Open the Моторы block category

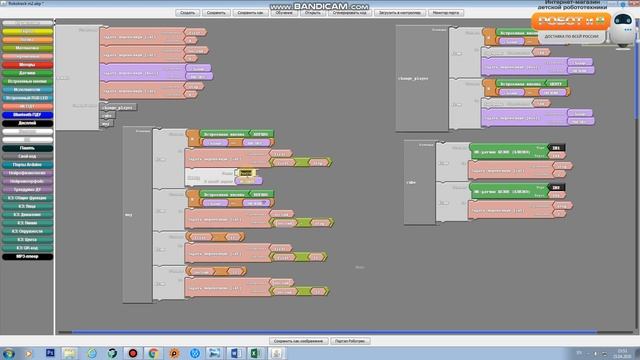pos(27,64)
